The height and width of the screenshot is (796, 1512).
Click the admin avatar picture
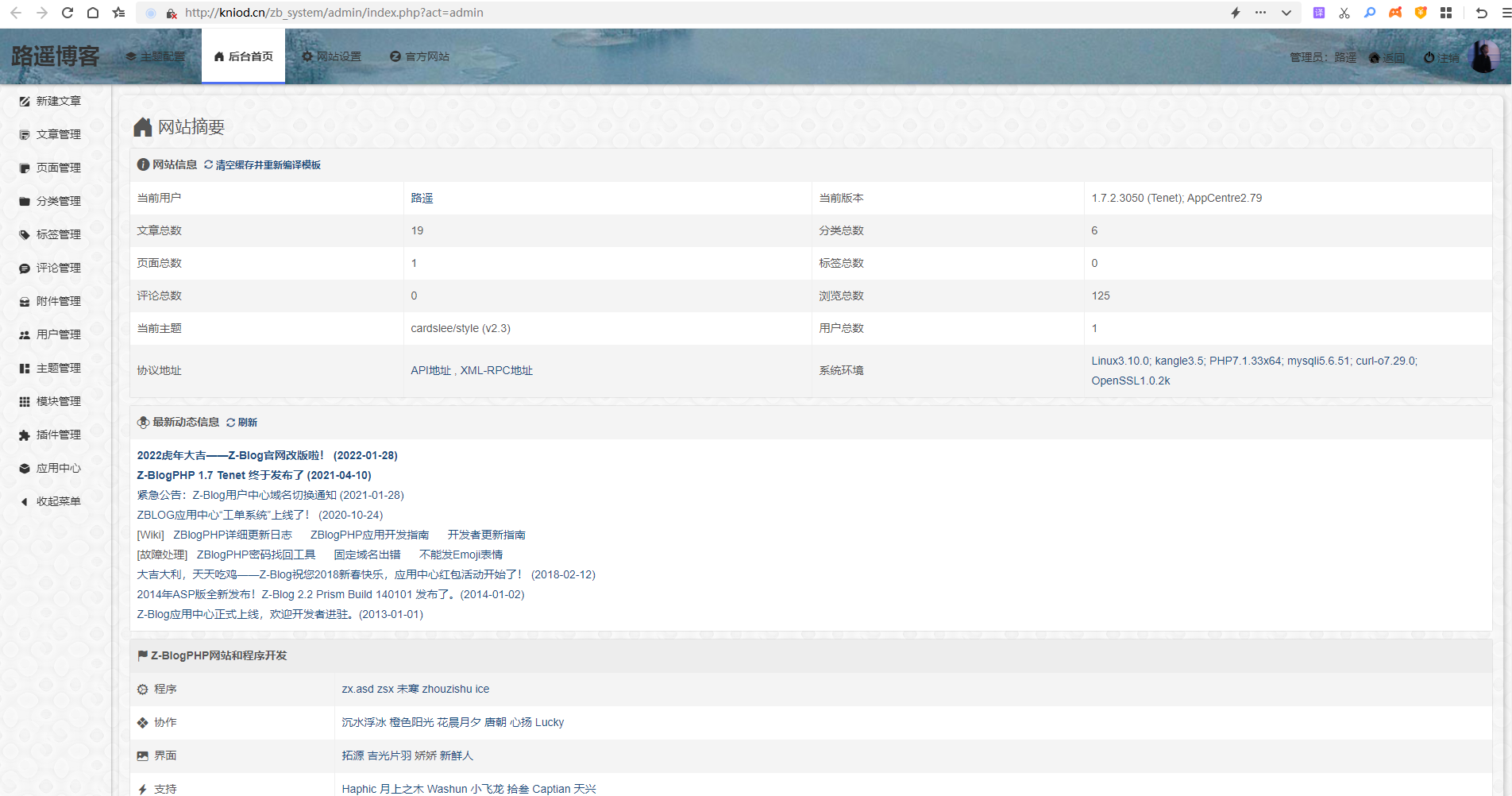[x=1483, y=56]
